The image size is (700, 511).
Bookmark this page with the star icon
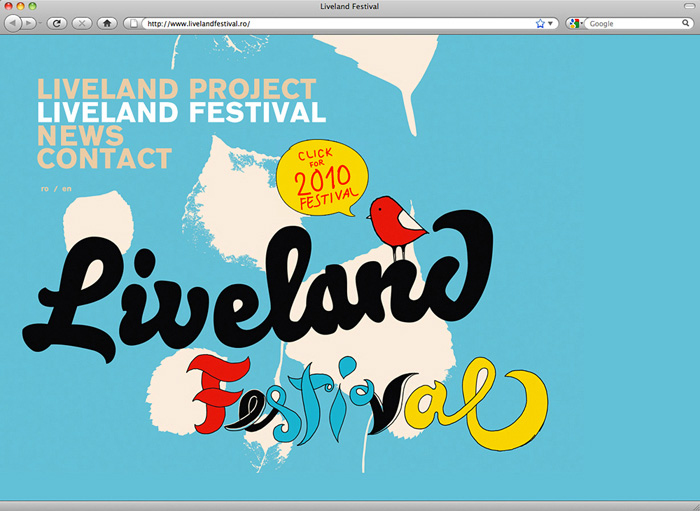click(x=540, y=22)
